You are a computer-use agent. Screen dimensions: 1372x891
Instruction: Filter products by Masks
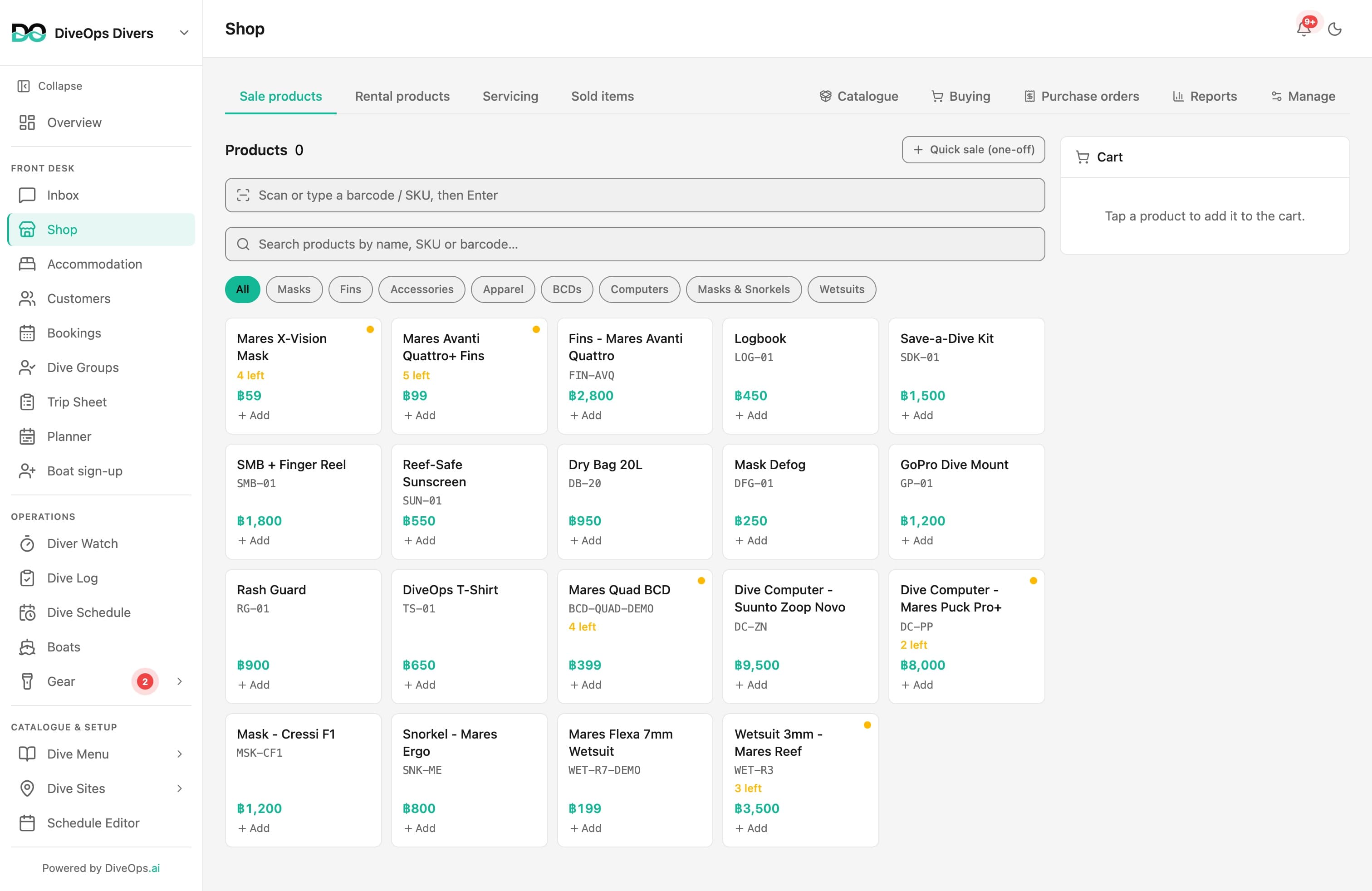(x=294, y=289)
